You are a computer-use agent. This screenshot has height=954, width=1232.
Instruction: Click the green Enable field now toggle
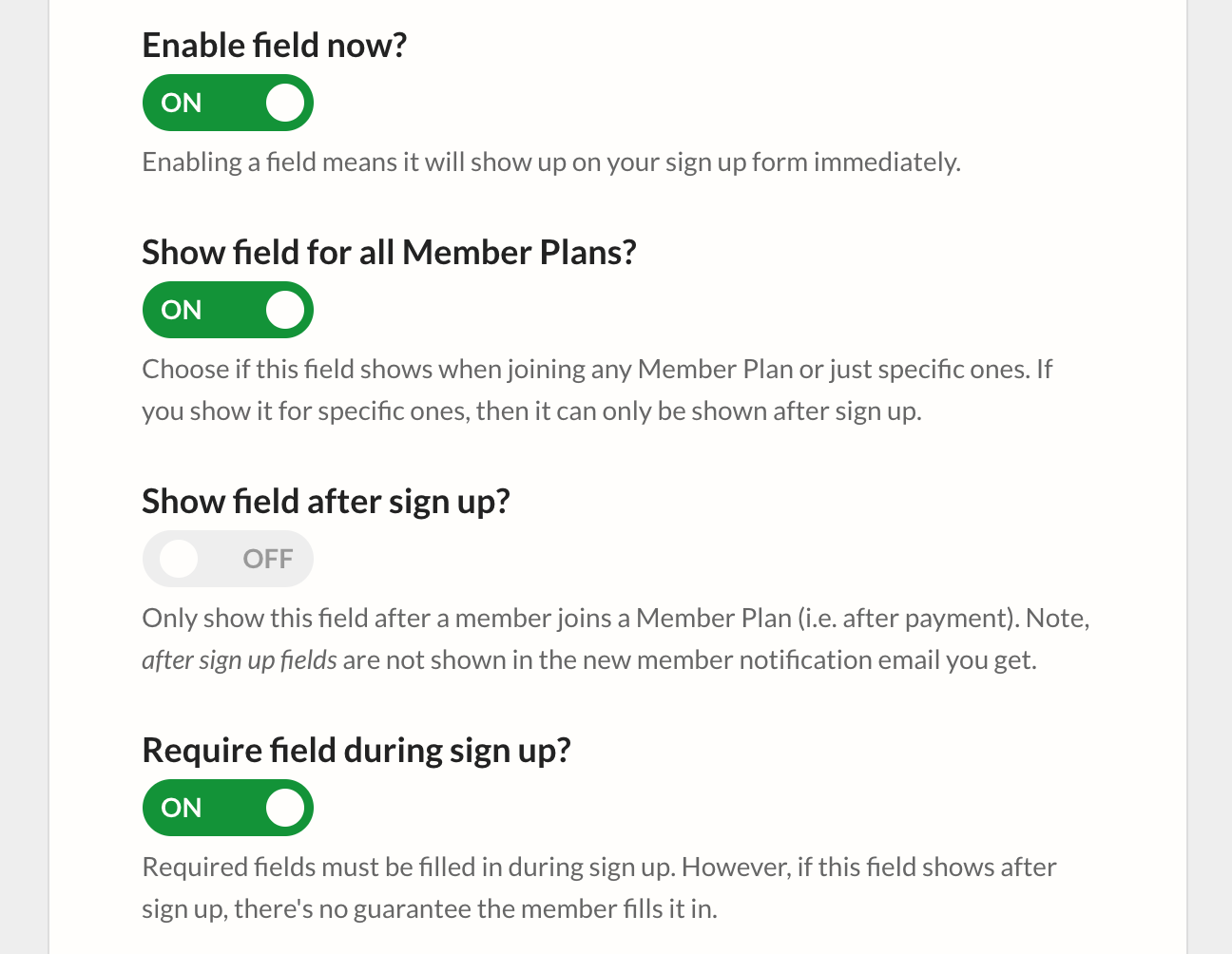tap(227, 103)
